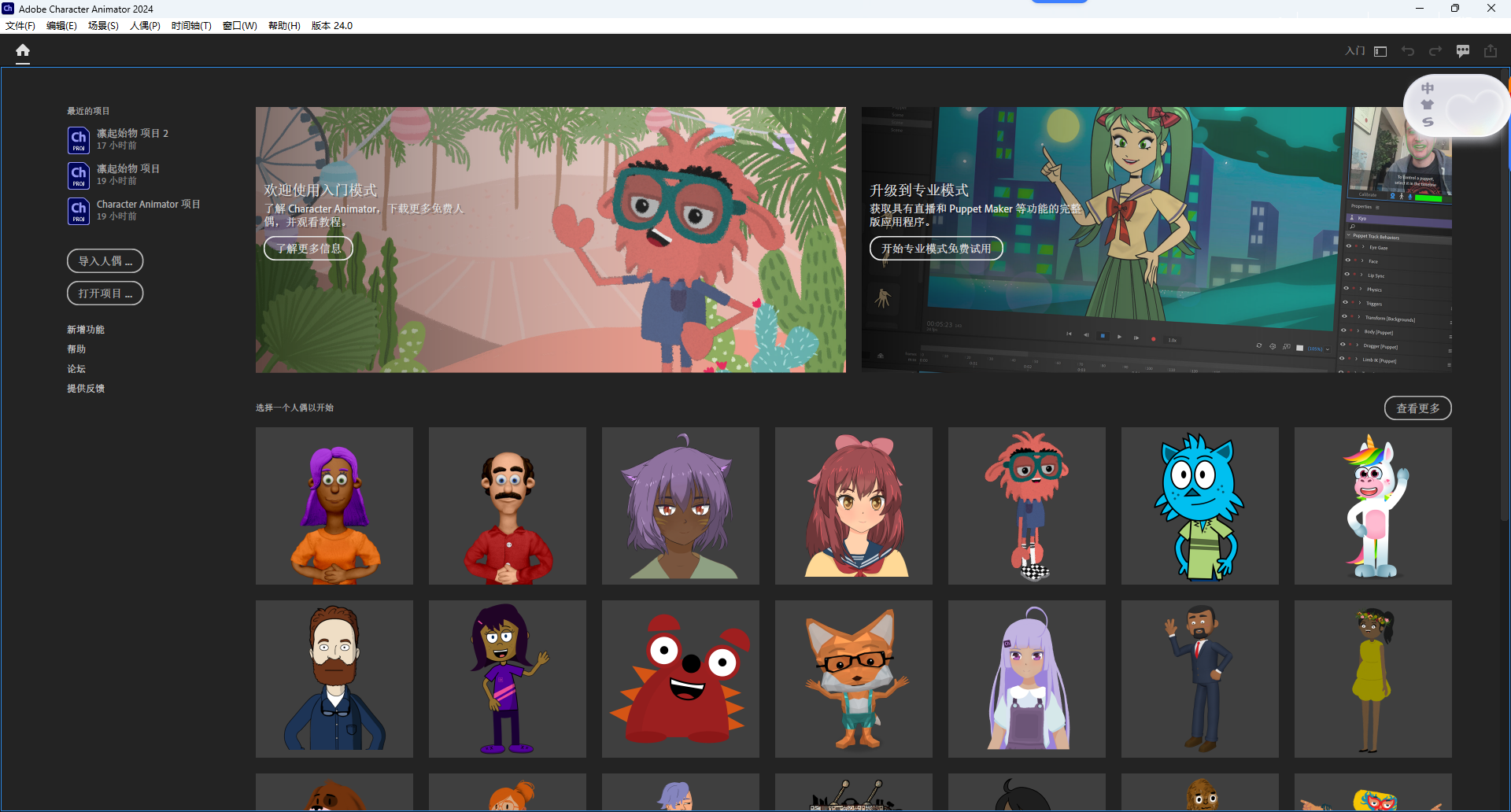The width and height of the screenshot is (1511, 812).
Task: Click the 入门 label in the top toolbar
Action: click(x=1354, y=50)
